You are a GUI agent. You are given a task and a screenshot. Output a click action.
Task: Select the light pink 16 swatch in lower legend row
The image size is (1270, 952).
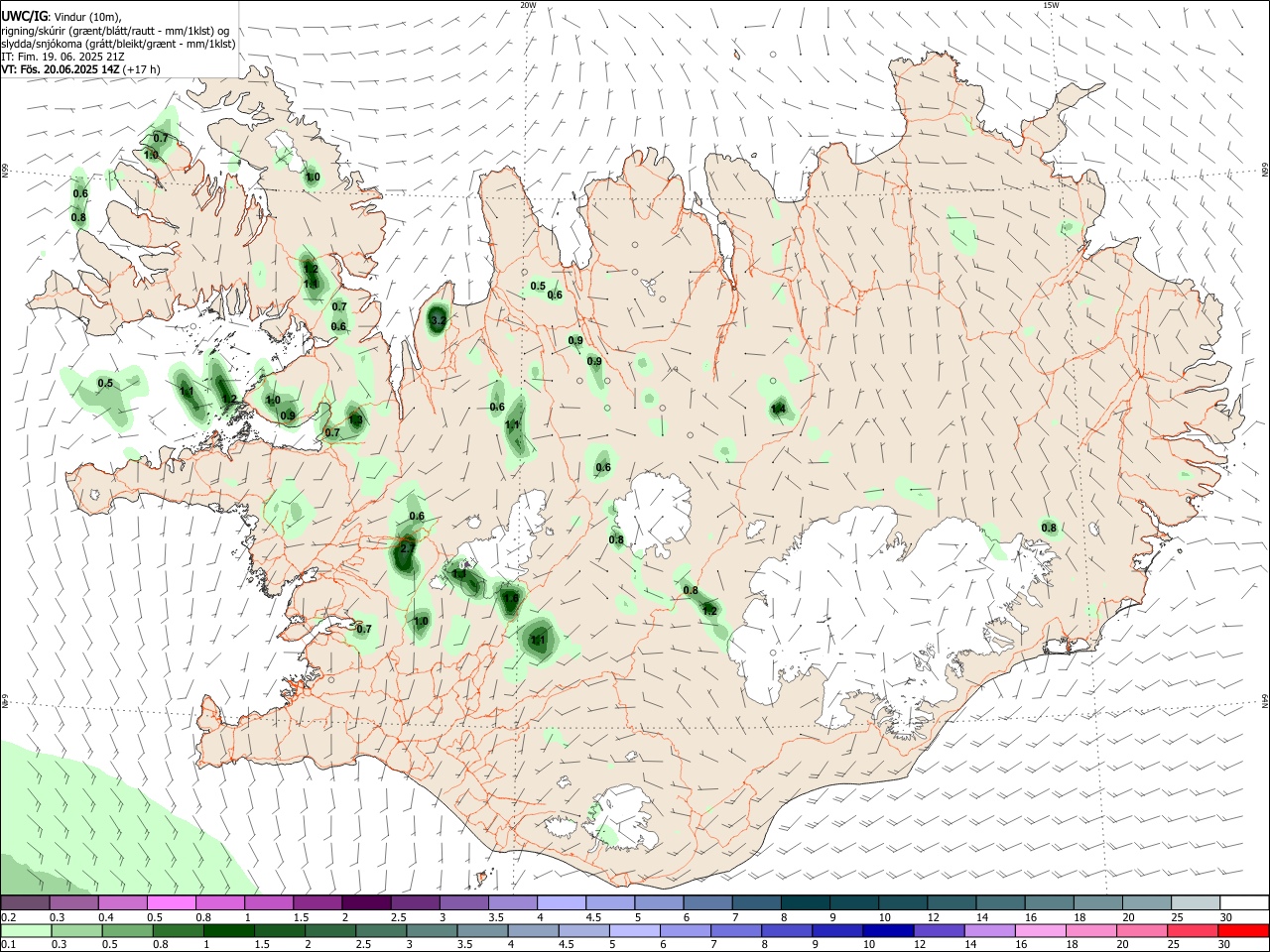pyautogui.click(x=1042, y=931)
